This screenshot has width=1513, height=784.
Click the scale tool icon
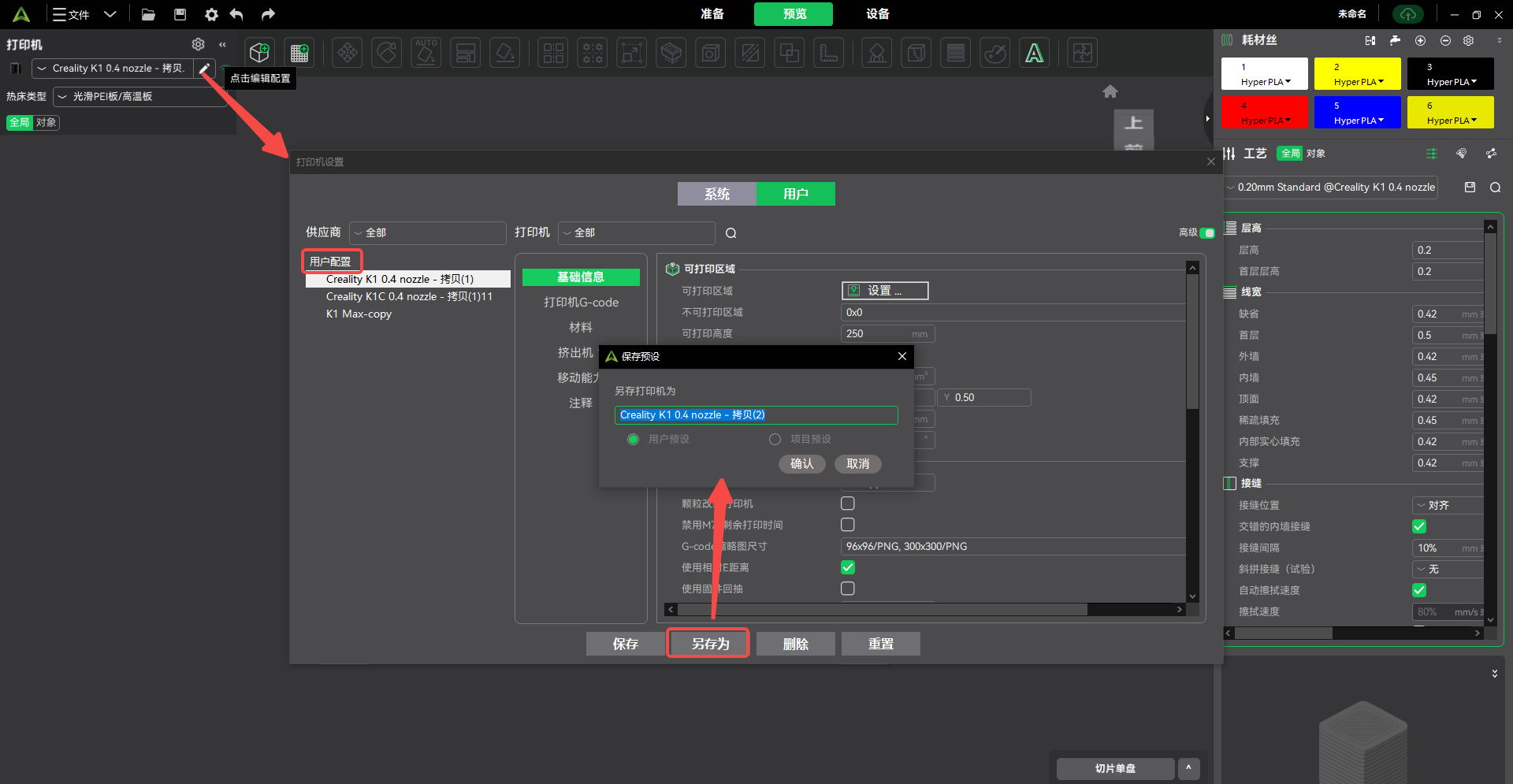coord(632,53)
